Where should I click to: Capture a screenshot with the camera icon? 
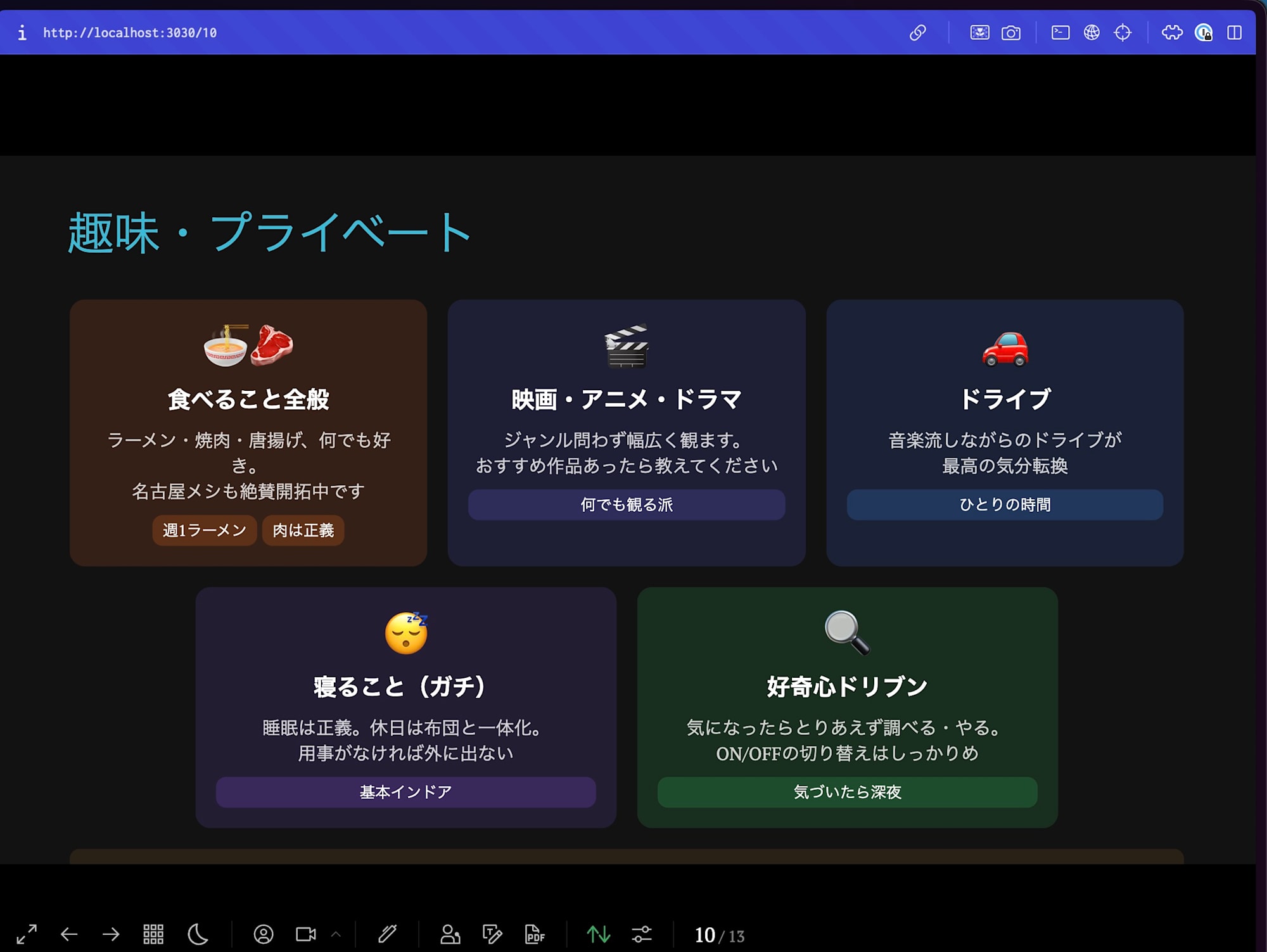1011,32
